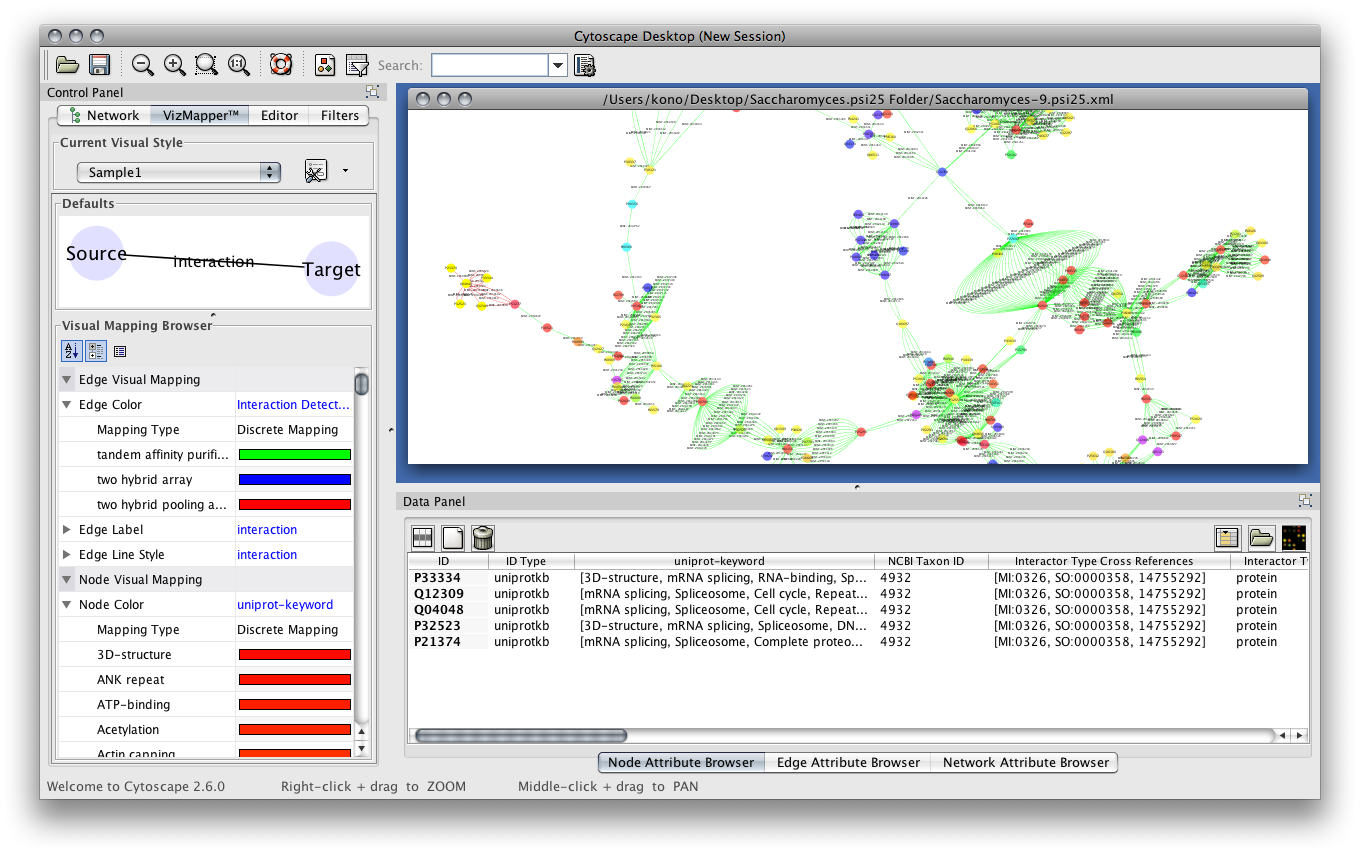Screen dimensions: 1360x854
Task: Click the uniprot-keyword column header
Action: (719, 561)
